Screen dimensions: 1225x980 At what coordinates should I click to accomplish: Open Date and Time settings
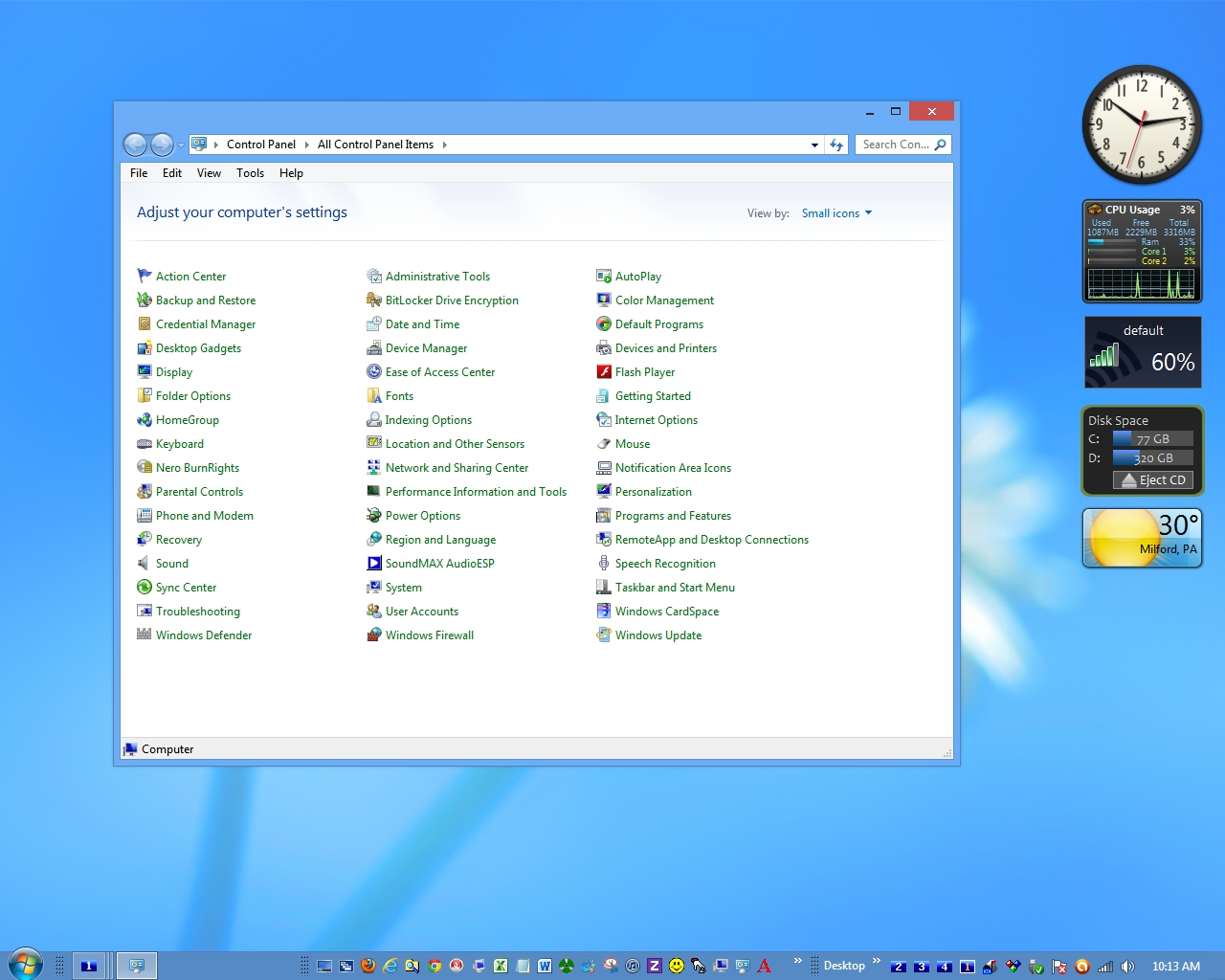[422, 323]
